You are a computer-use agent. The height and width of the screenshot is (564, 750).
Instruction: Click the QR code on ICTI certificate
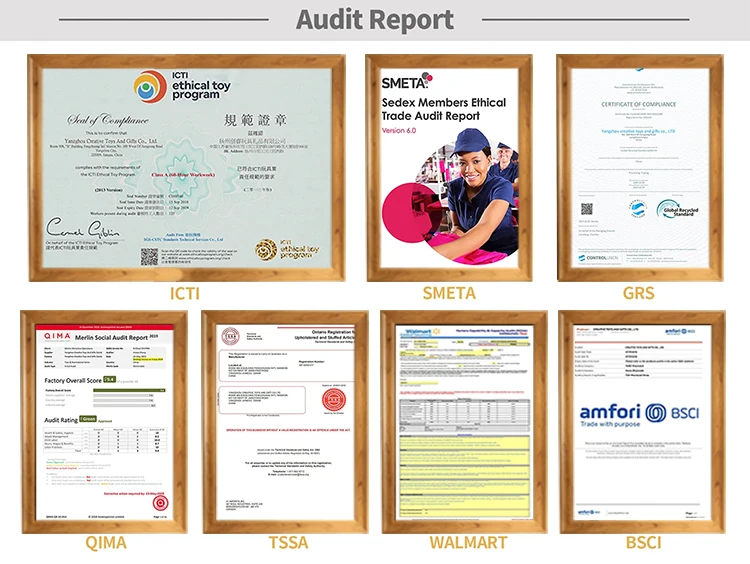(149, 256)
